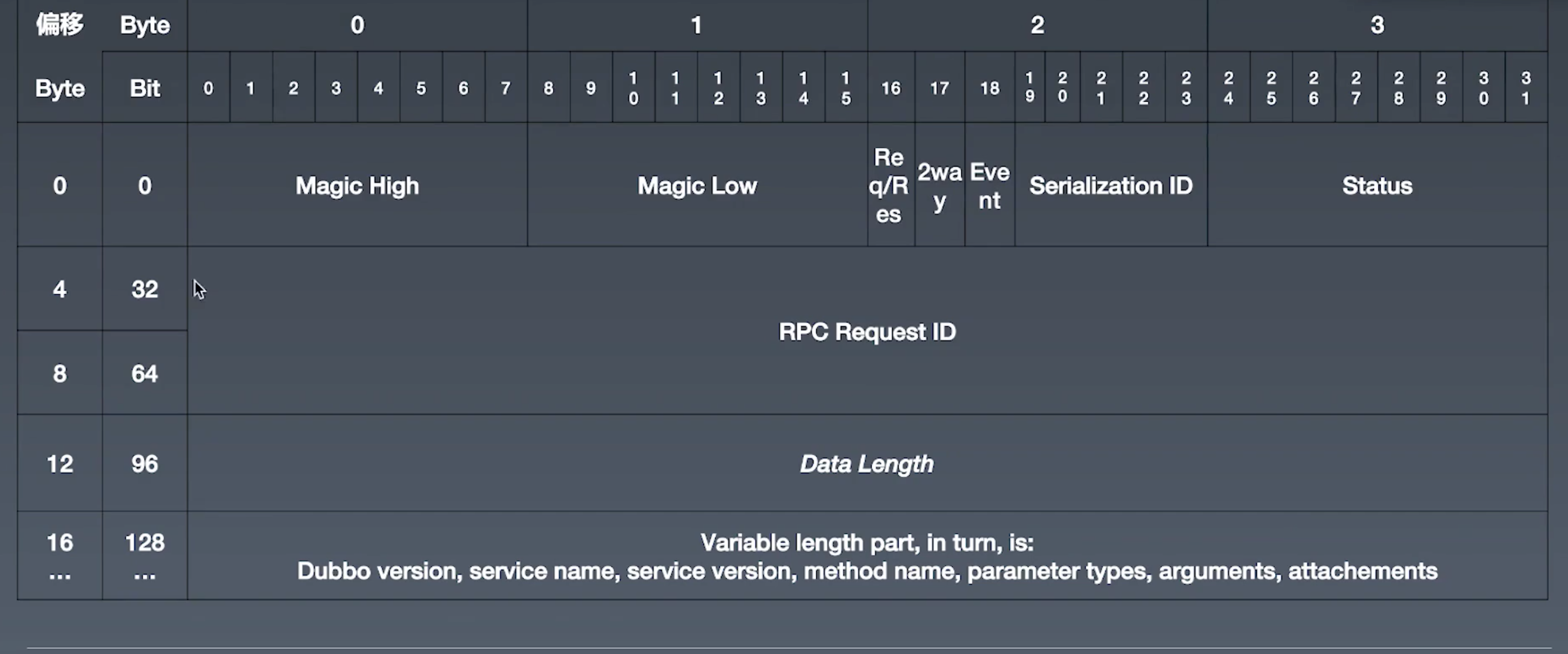This screenshot has width=1568, height=654.
Task: Click the byte offset 8 cell
Action: [60, 373]
